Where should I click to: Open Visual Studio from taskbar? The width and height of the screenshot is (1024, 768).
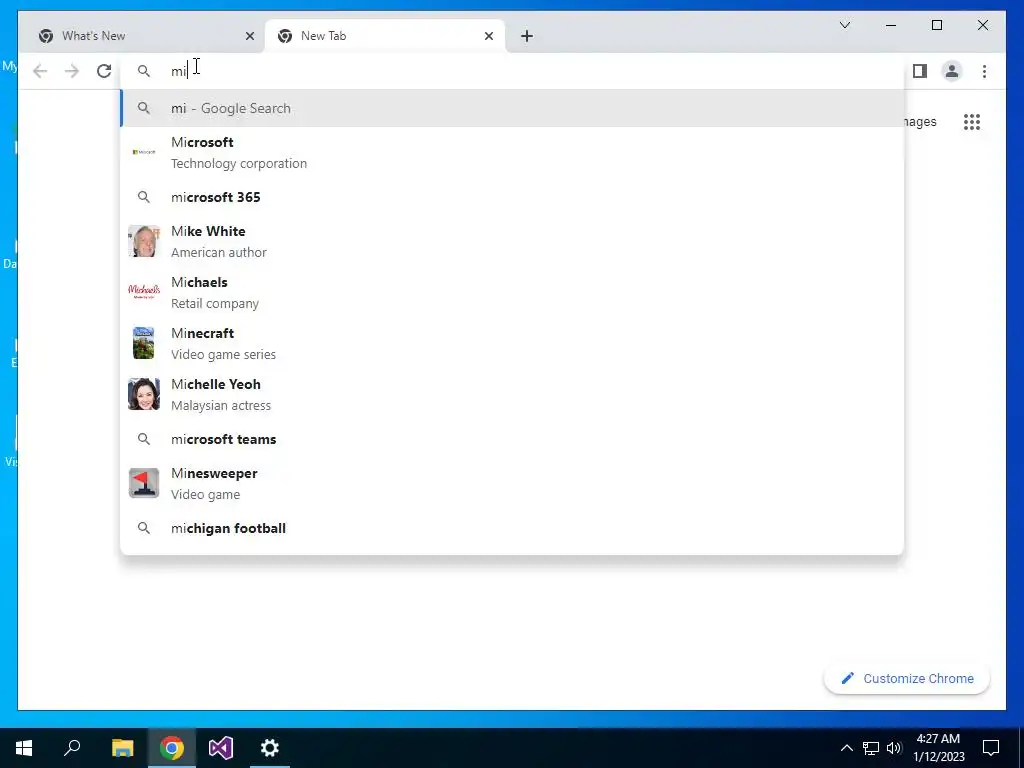tap(221, 748)
